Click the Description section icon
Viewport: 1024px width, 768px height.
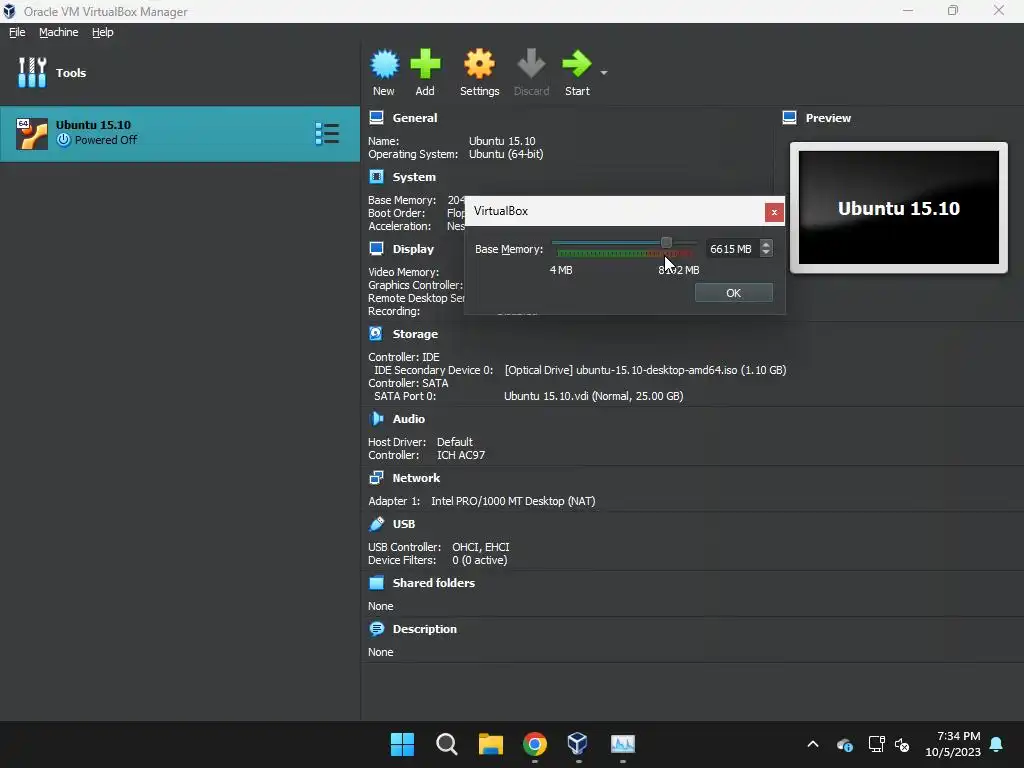coord(376,629)
